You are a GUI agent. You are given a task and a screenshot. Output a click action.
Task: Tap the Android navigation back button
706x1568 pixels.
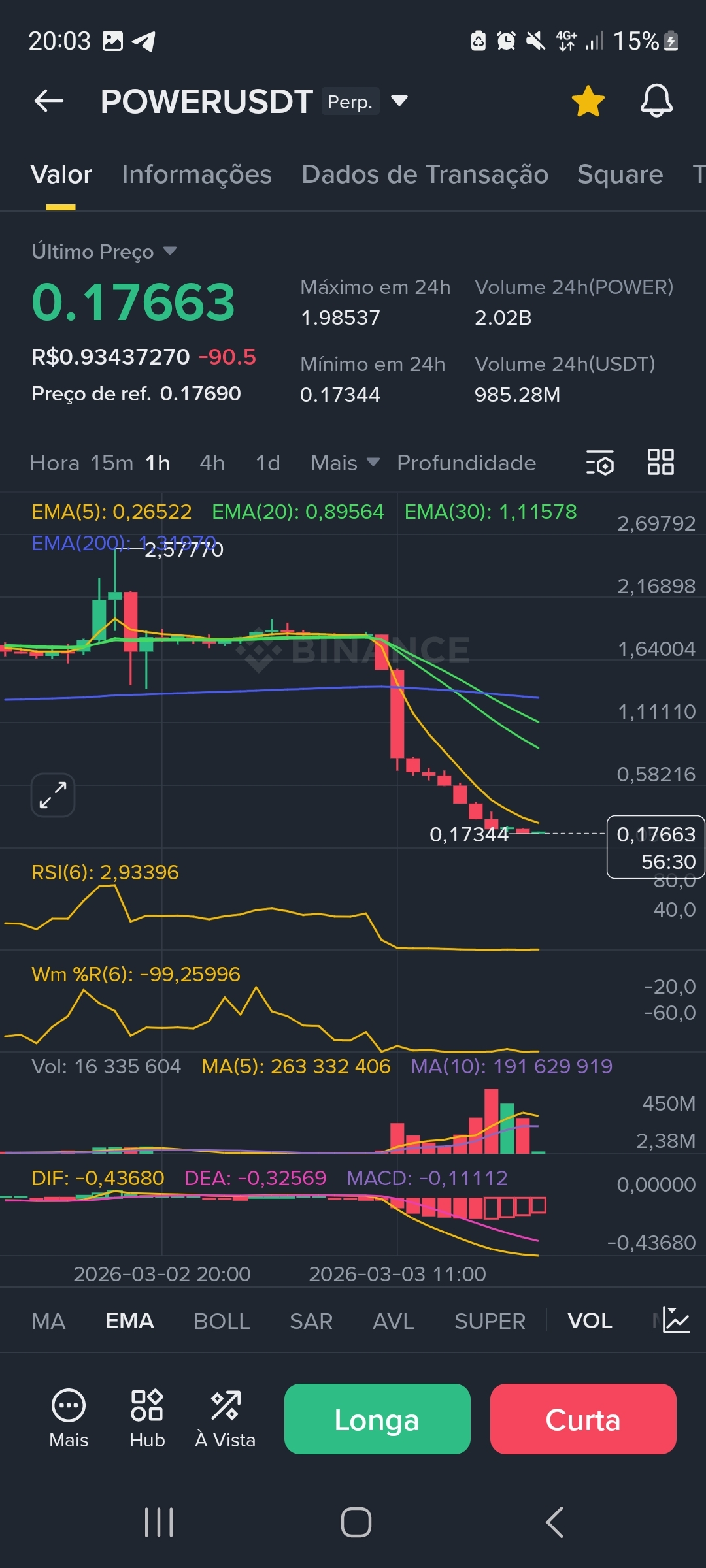(x=554, y=1522)
